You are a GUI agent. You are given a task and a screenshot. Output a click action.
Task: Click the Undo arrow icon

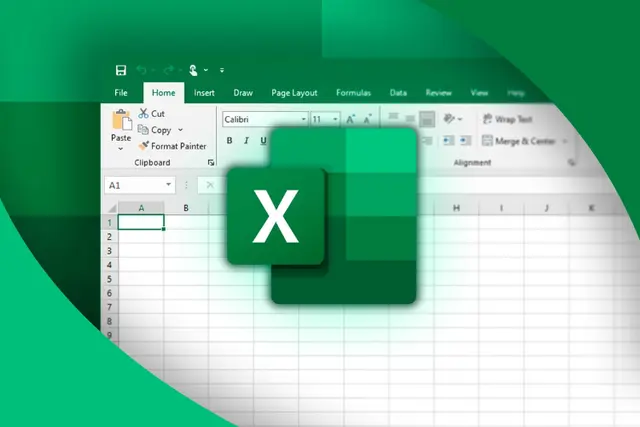[x=141, y=70]
